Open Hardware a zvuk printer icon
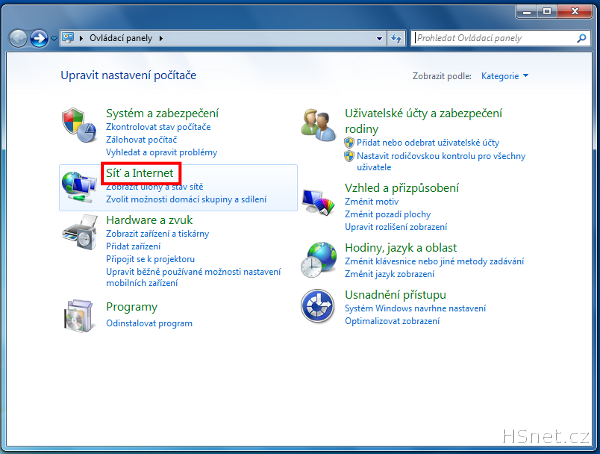 pos(80,232)
